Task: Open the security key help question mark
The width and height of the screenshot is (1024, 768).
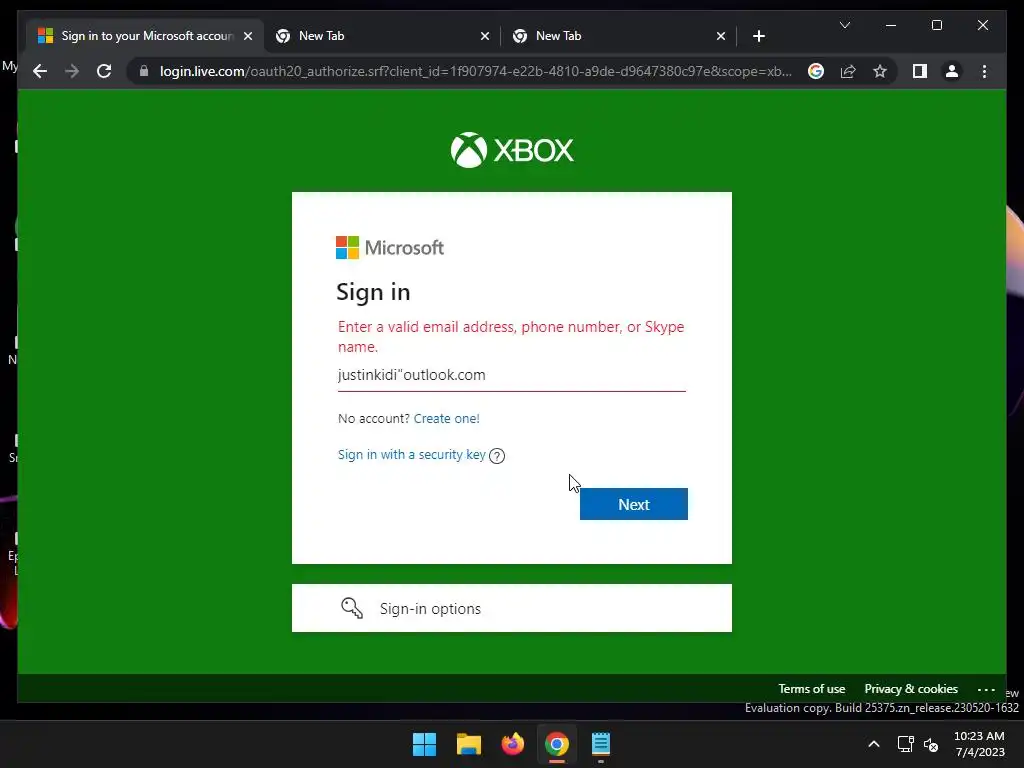Action: click(497, 456)
